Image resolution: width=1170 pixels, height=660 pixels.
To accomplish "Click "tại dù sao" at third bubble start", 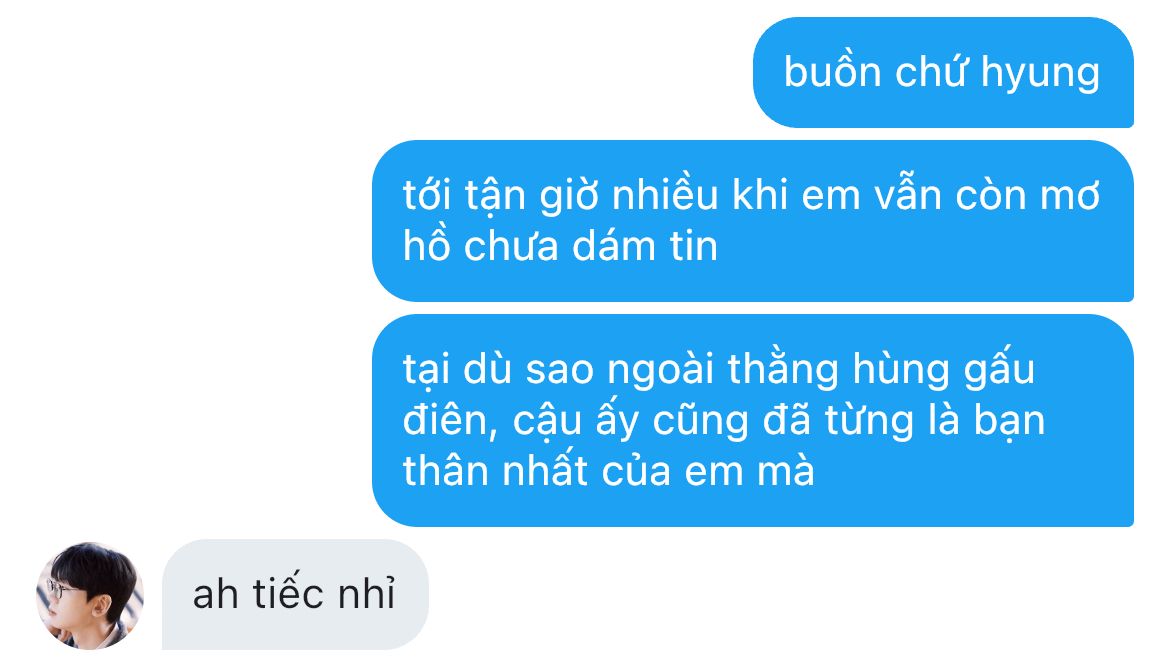I will coord(498,370).
